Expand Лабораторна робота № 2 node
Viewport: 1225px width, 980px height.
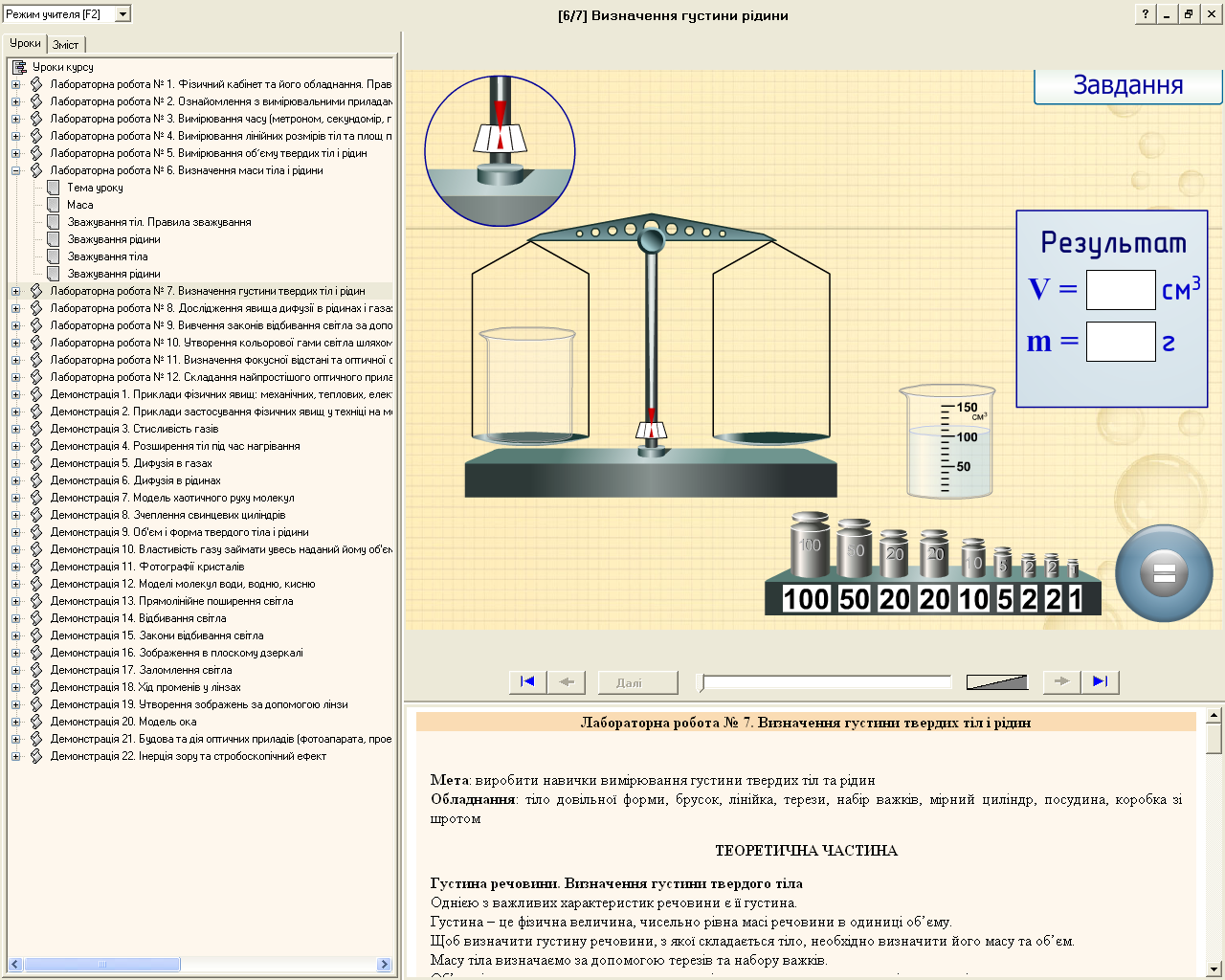click(15, 101)
